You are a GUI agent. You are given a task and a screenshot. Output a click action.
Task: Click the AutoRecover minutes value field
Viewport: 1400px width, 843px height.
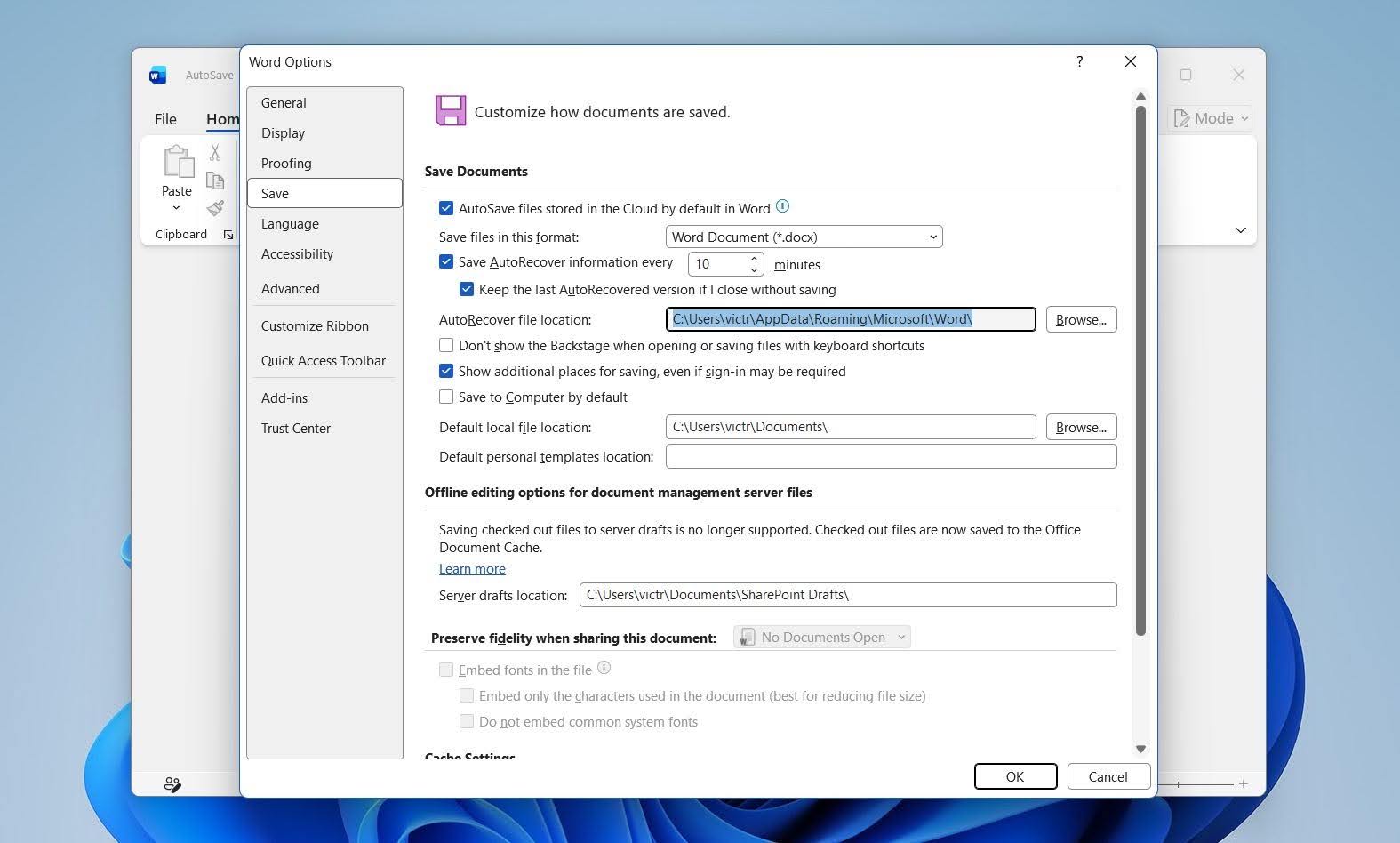[717, 264]
